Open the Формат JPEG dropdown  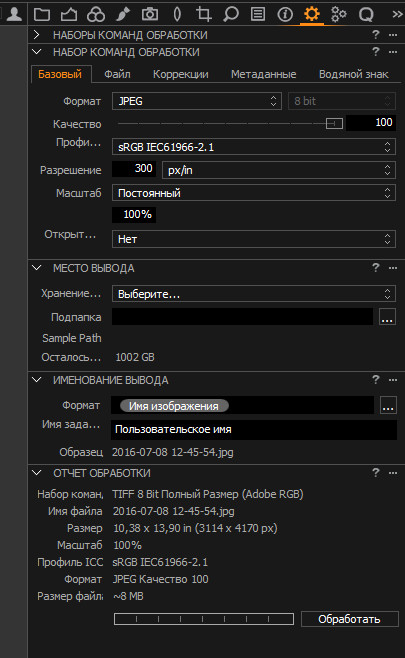tap(196, 101)
